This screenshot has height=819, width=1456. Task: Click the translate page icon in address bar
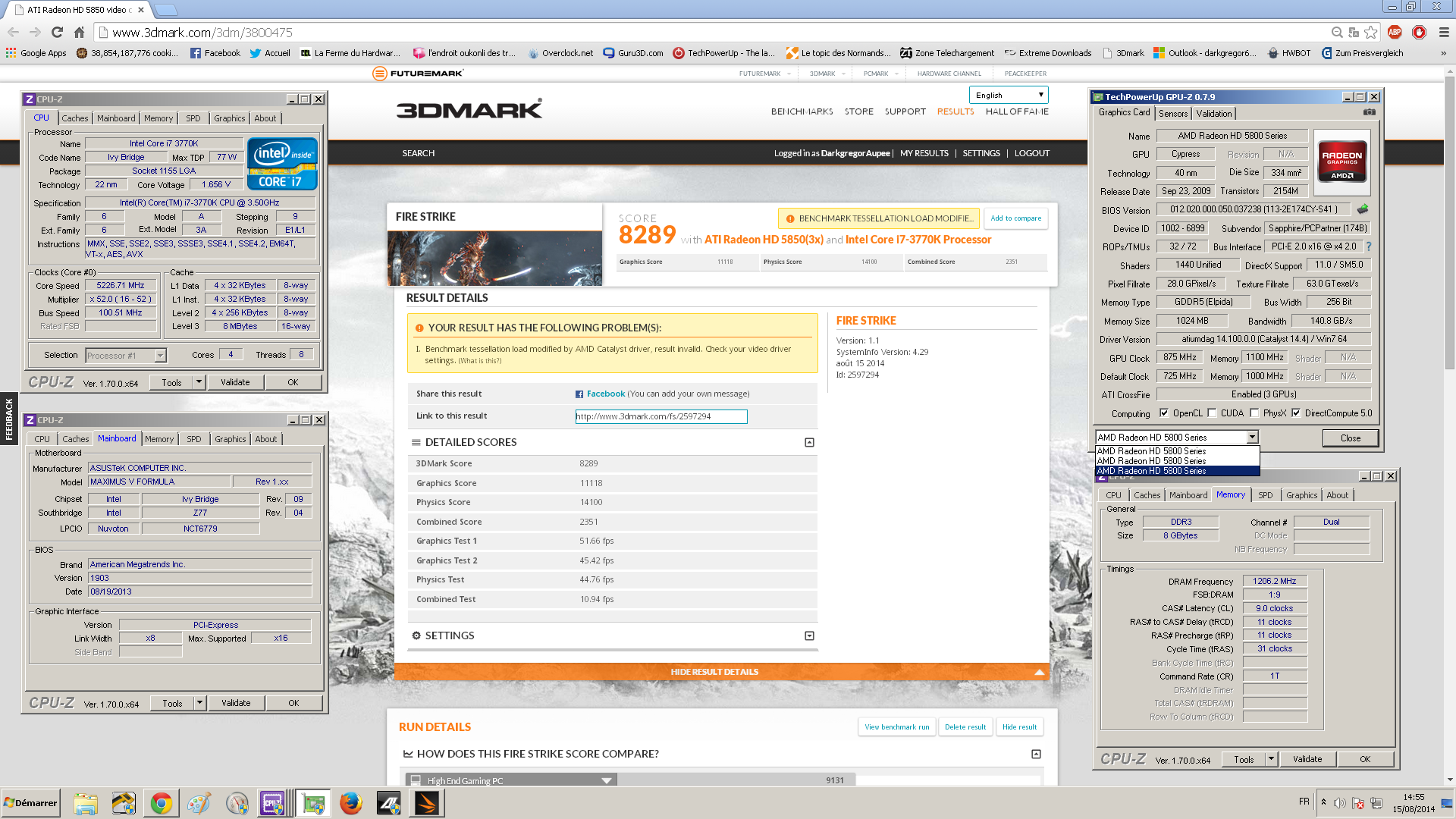[x=1354, y=32]
